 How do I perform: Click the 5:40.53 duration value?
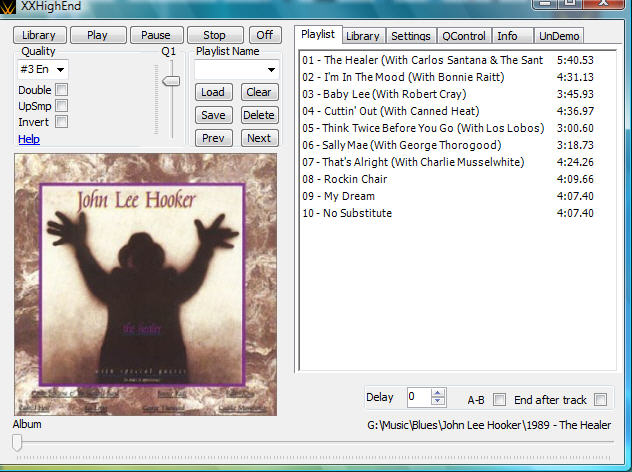coord(575,60)
